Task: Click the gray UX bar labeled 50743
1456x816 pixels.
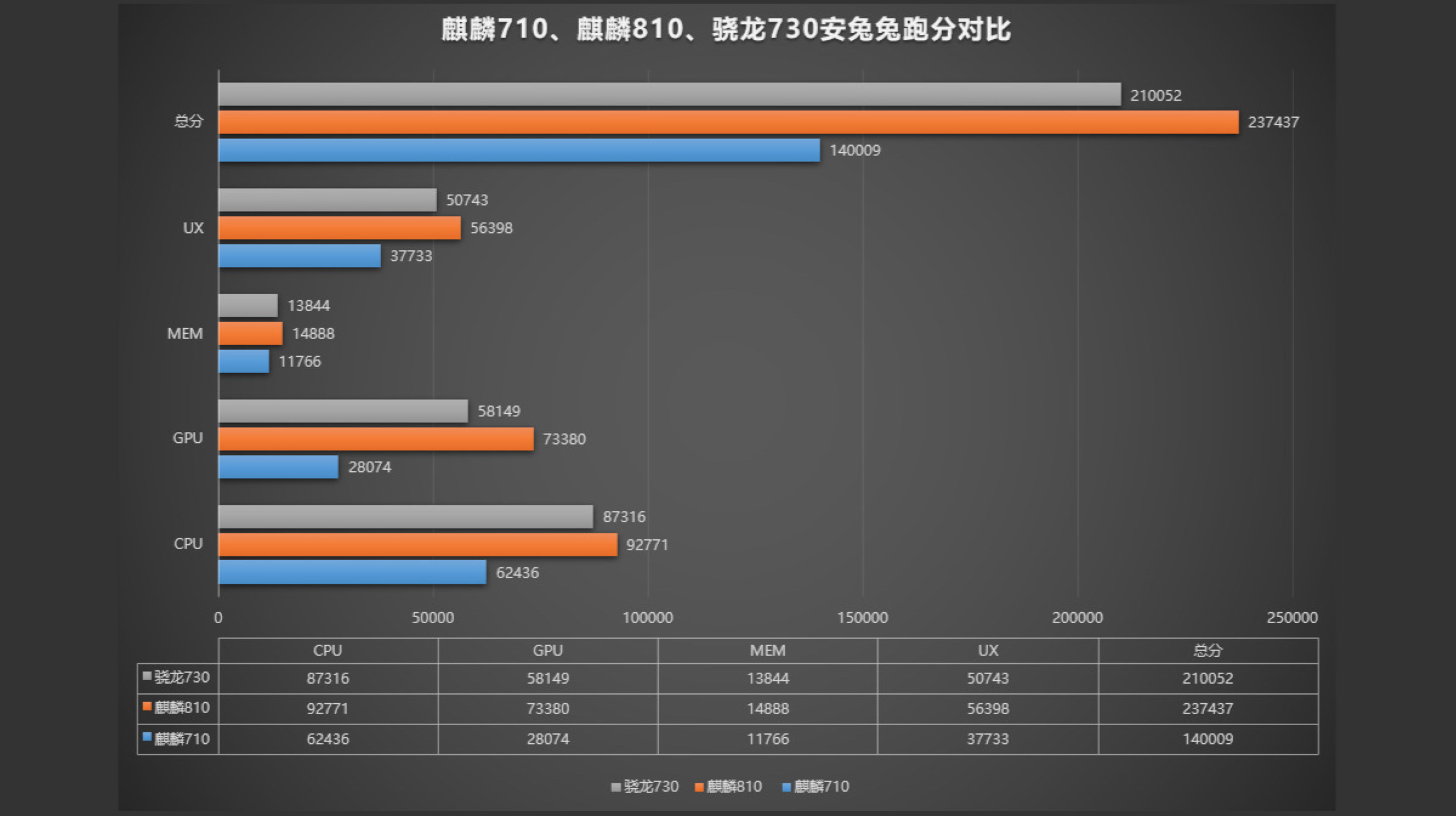Action: [x=327, y=200]
